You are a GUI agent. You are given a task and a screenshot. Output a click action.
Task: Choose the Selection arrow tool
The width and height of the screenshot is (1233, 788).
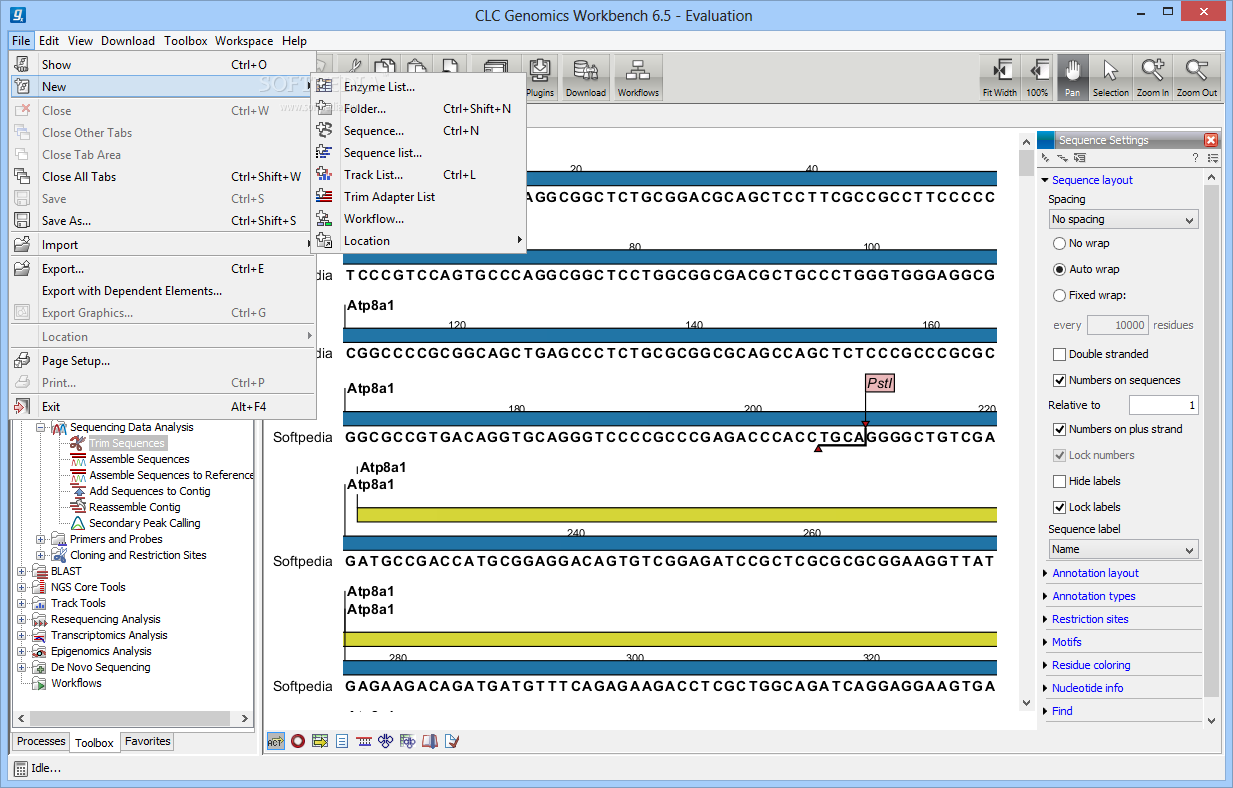[1110, 77]
